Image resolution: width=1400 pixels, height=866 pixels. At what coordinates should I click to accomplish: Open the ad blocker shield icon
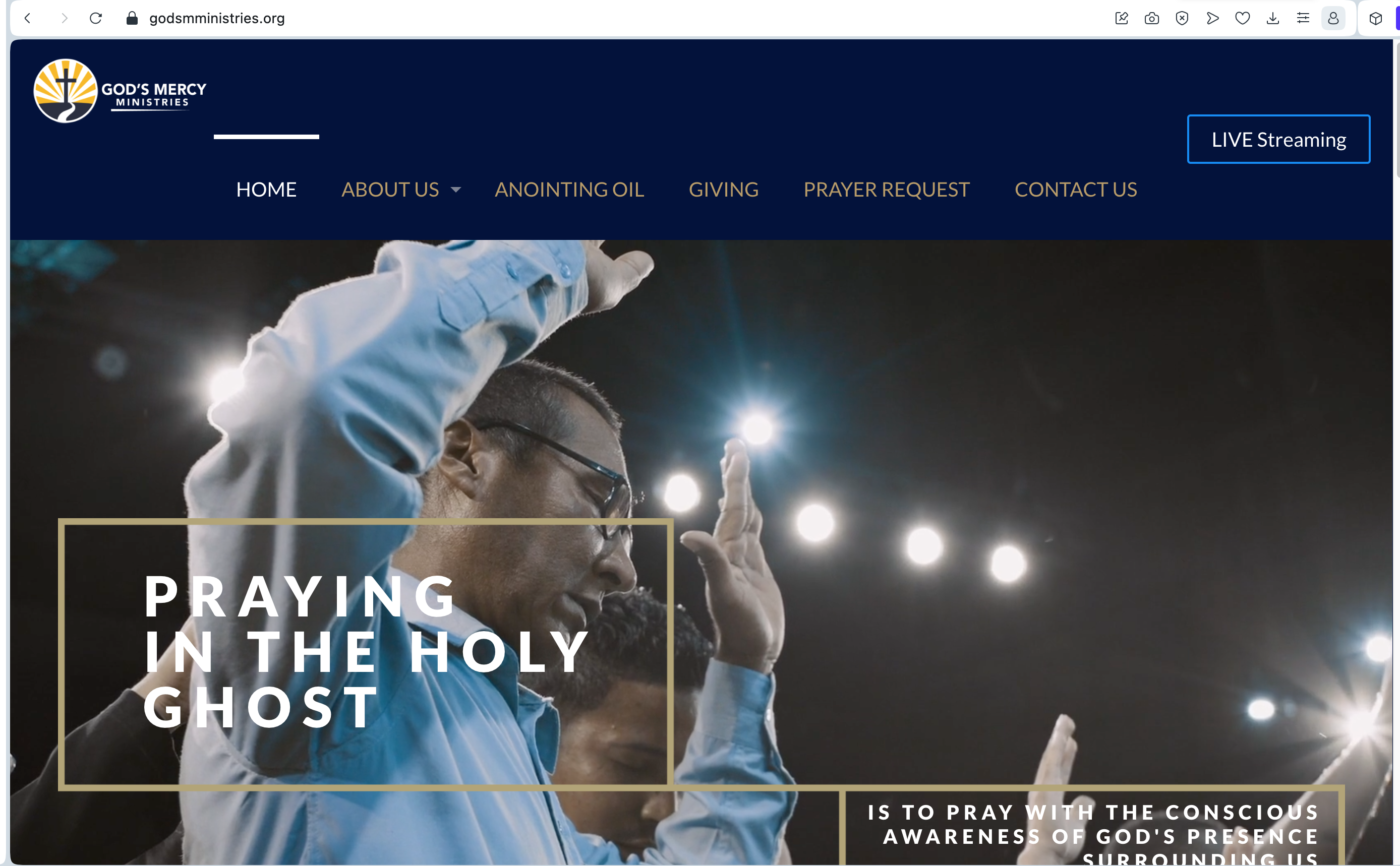click(1182, 18)
